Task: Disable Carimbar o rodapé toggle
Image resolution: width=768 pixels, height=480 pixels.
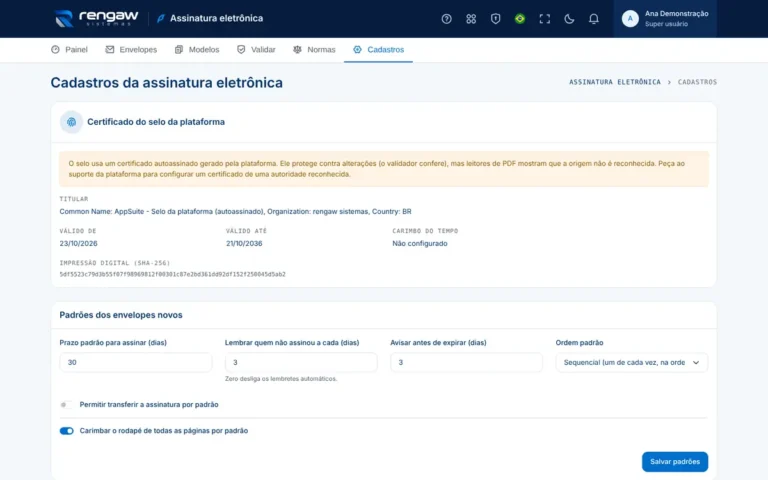Action: [x=67, y=431]
